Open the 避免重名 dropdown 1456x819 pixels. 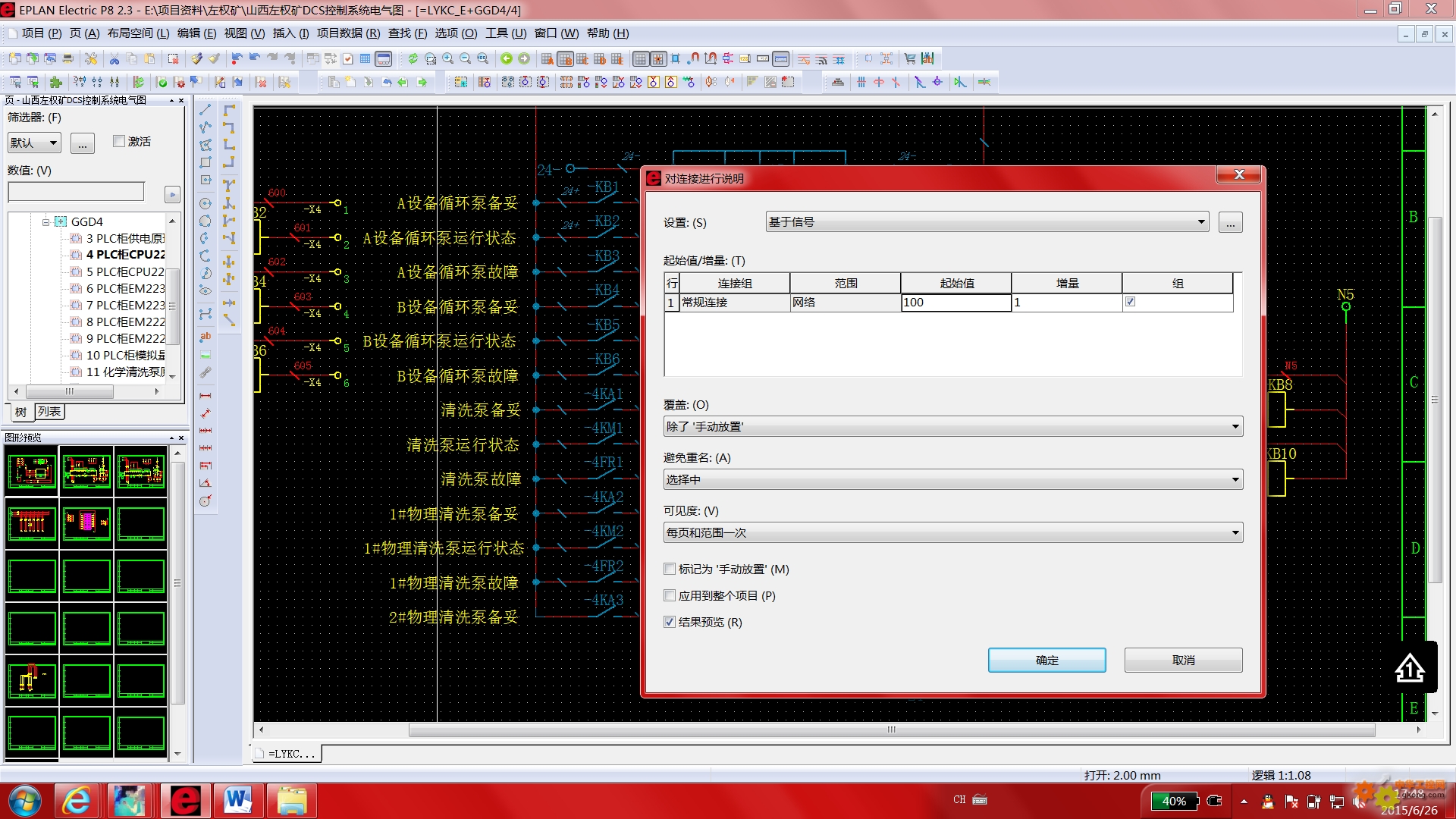coord(953,480)
